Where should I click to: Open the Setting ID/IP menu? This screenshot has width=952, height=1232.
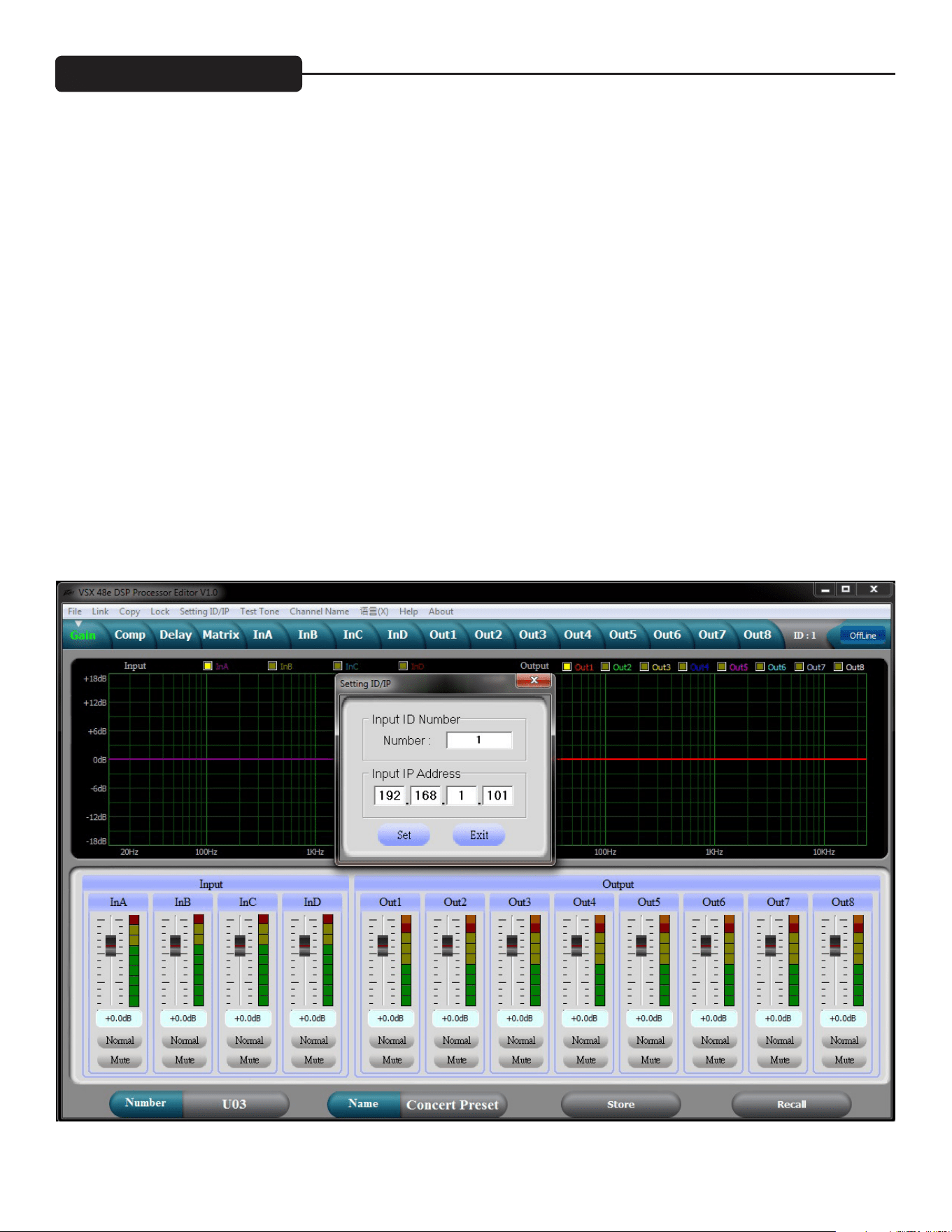coord(204,611)
